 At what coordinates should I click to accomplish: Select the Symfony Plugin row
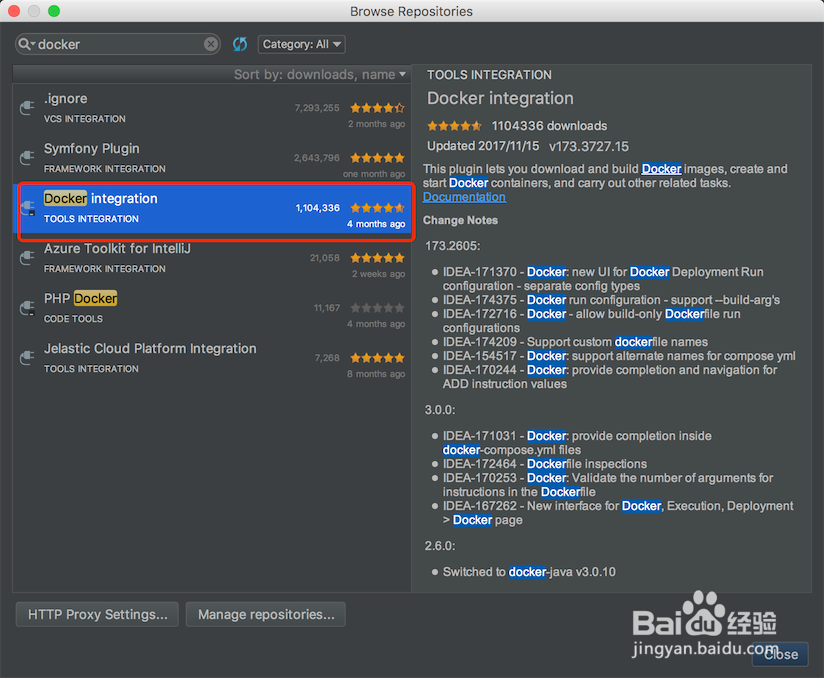(211, 159)
